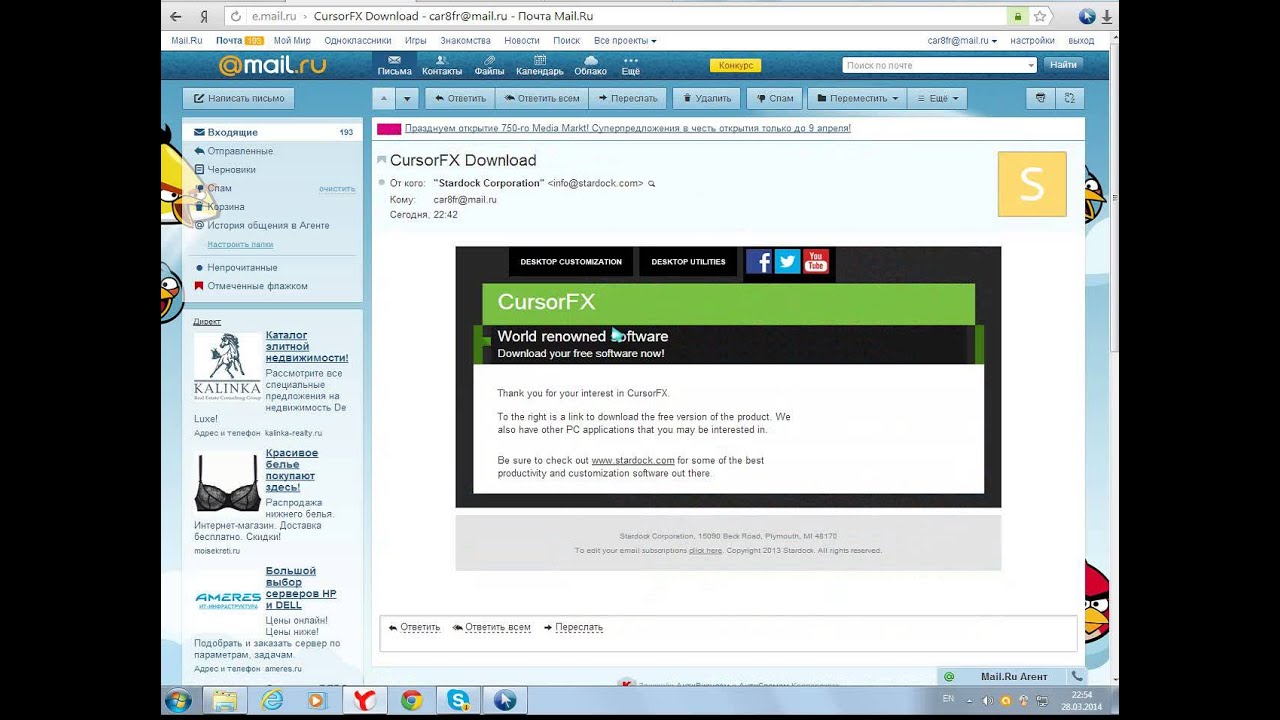
Task: Click the Ответить всем toolbar button
Action: 542,98
